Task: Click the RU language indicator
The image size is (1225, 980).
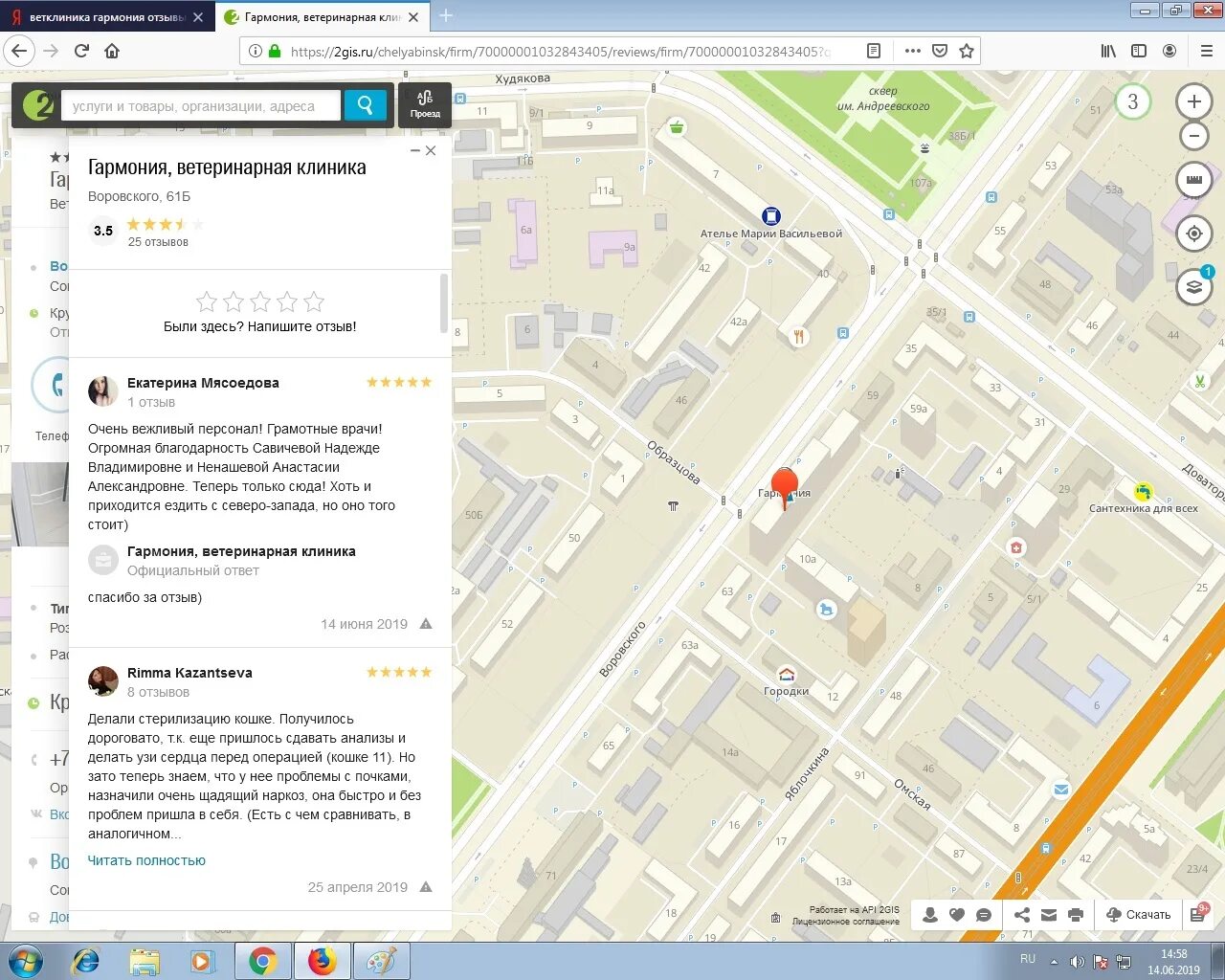Action: (x=1028, y=958)
